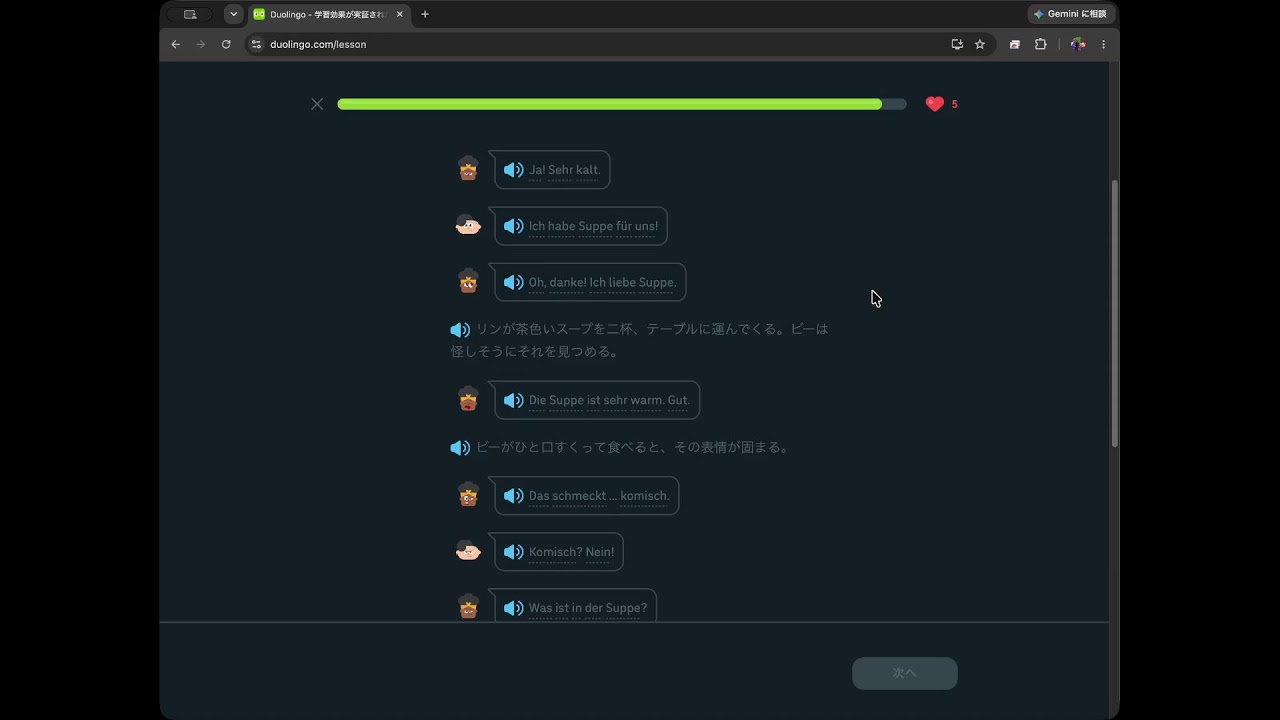Click the install app icon in address bar

pyautogui.click(x=957, y=44)
